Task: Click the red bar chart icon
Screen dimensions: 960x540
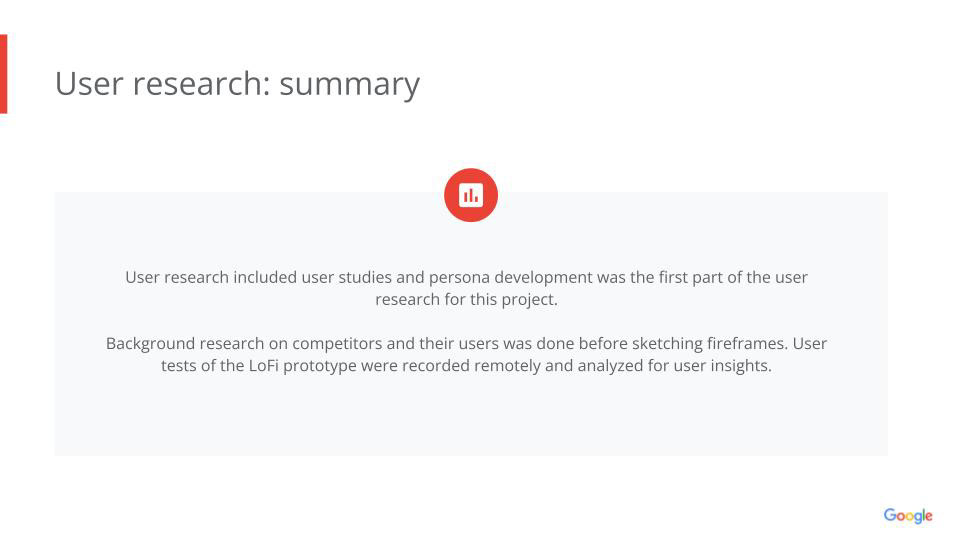Action: click(x=471, y=195)
